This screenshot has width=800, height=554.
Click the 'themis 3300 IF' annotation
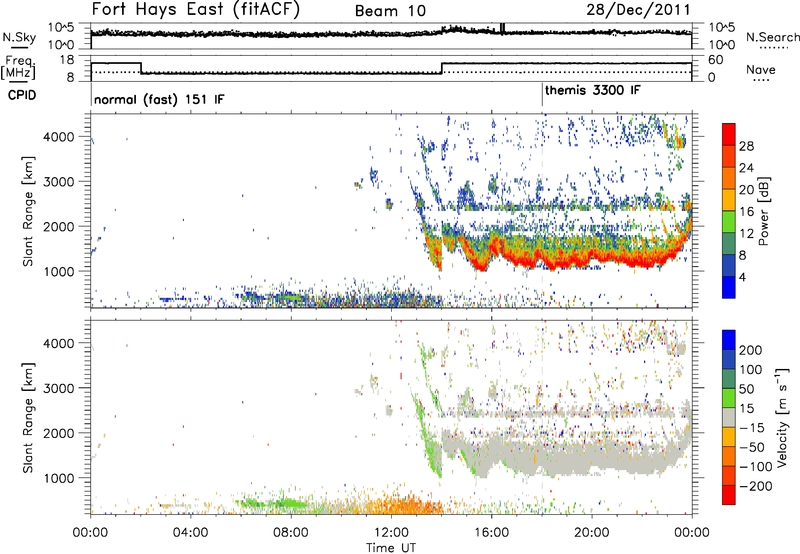(592, 90)
